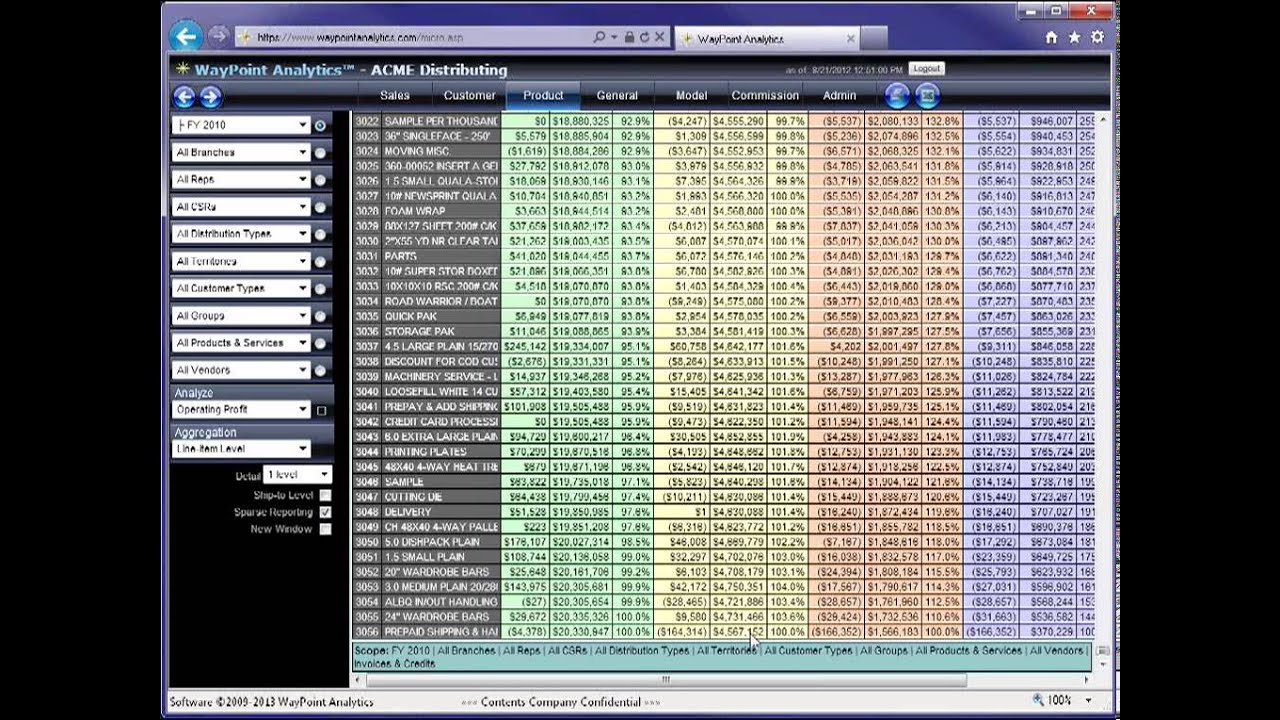Image resolution: width=1280 pixels, height=720 pixels.
Task: Select the radio button beside All Vendors
Action: click(x=320, y=370)
